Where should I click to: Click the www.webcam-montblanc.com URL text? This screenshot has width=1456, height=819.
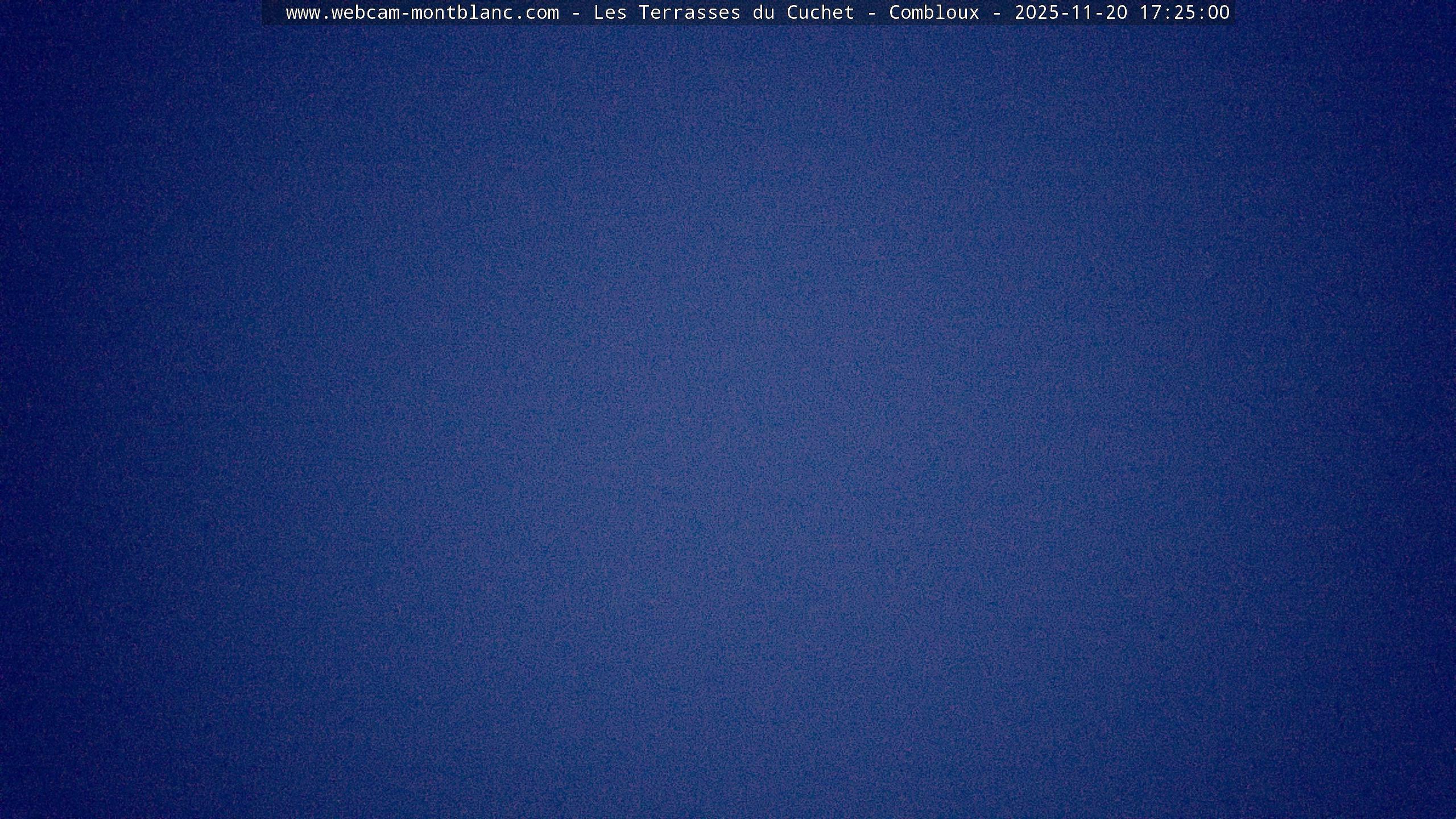(x=422, y=13)
